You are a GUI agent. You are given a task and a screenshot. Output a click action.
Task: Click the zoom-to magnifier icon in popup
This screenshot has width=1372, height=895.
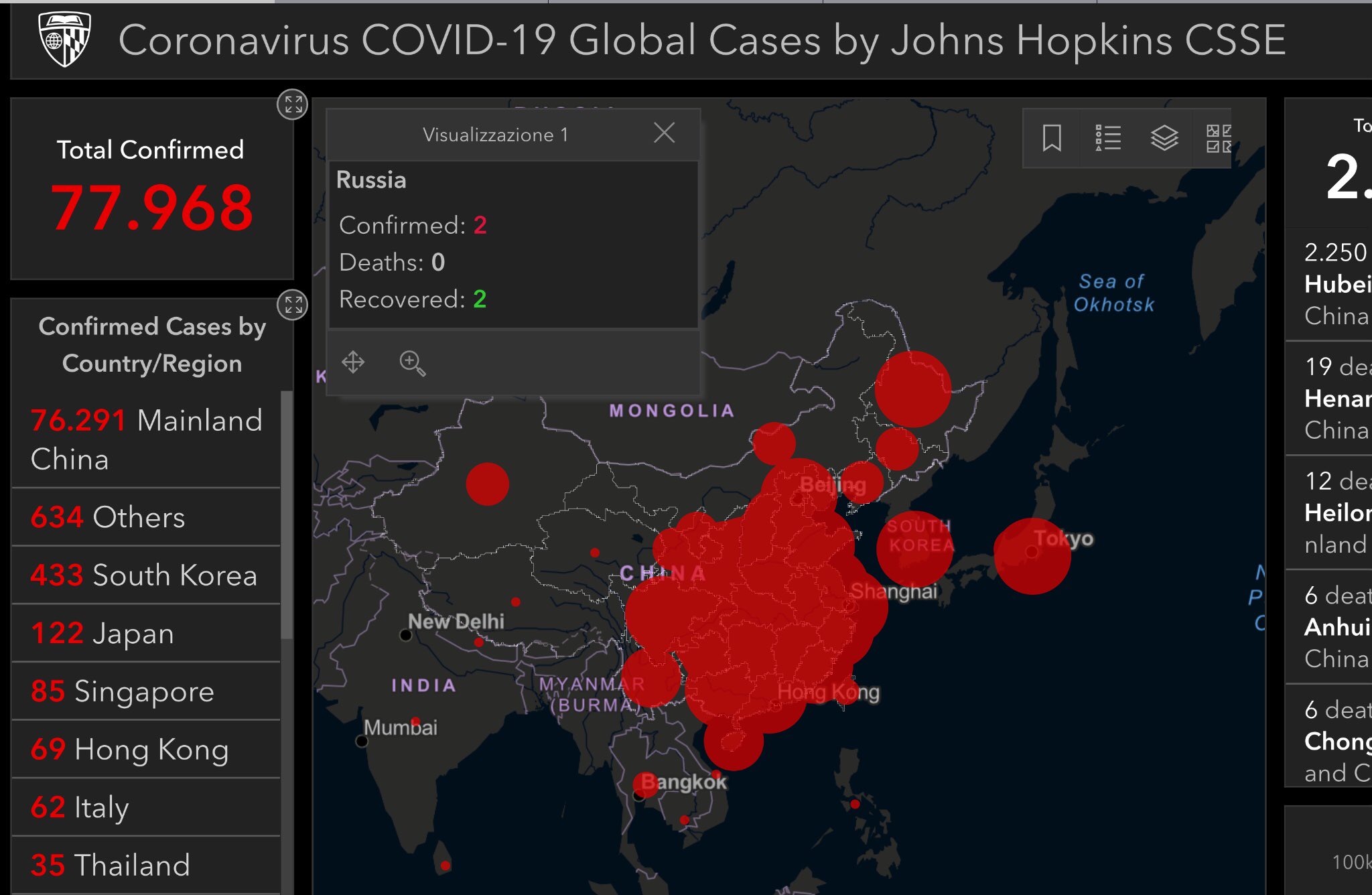coord(412,363)
